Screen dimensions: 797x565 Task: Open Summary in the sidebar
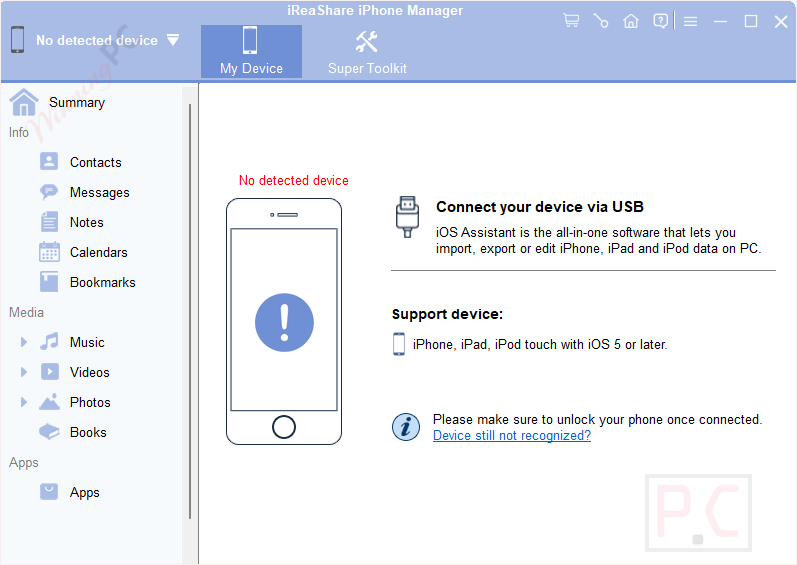tap(77, 103)
